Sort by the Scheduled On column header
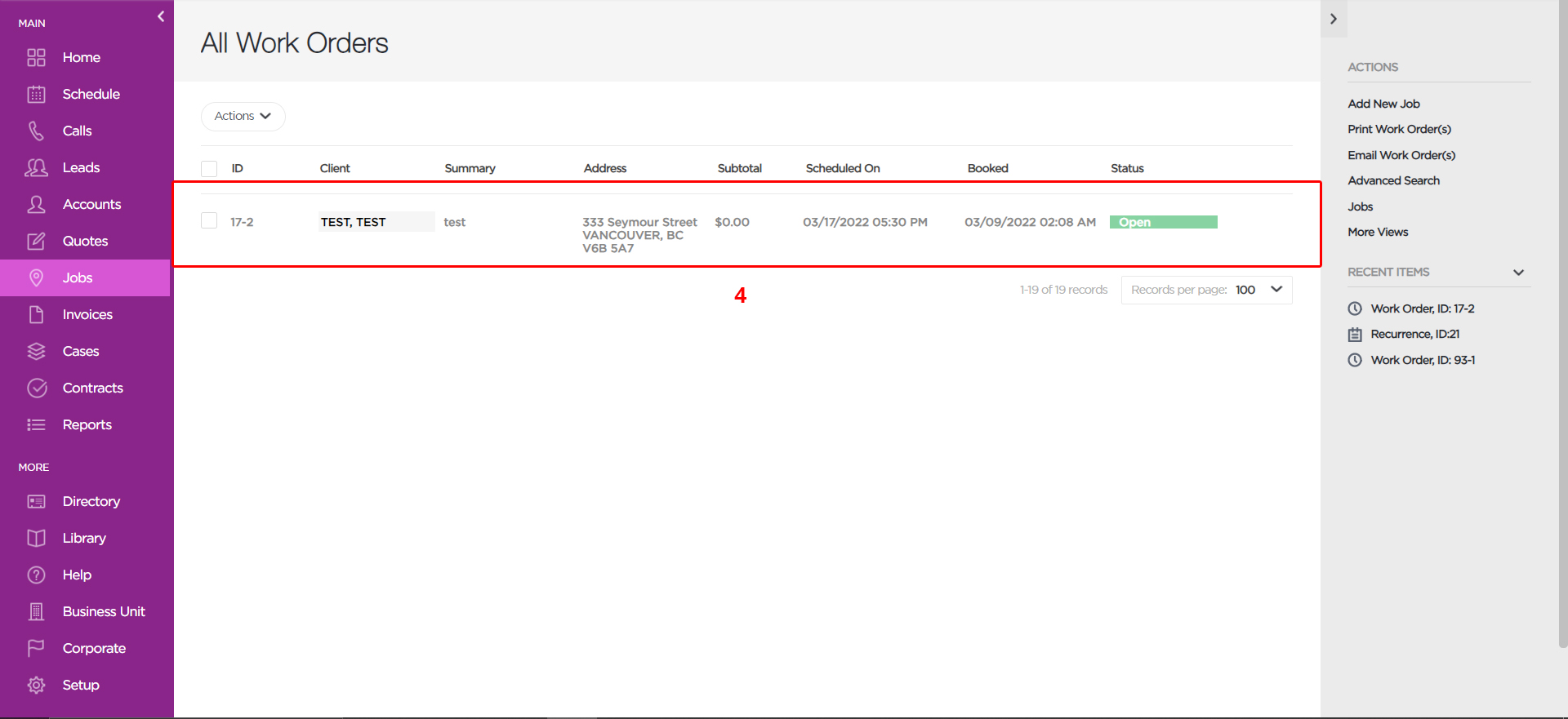This screenshot has width=1568, height=719. pyautogui.click(x=843, y=168)
